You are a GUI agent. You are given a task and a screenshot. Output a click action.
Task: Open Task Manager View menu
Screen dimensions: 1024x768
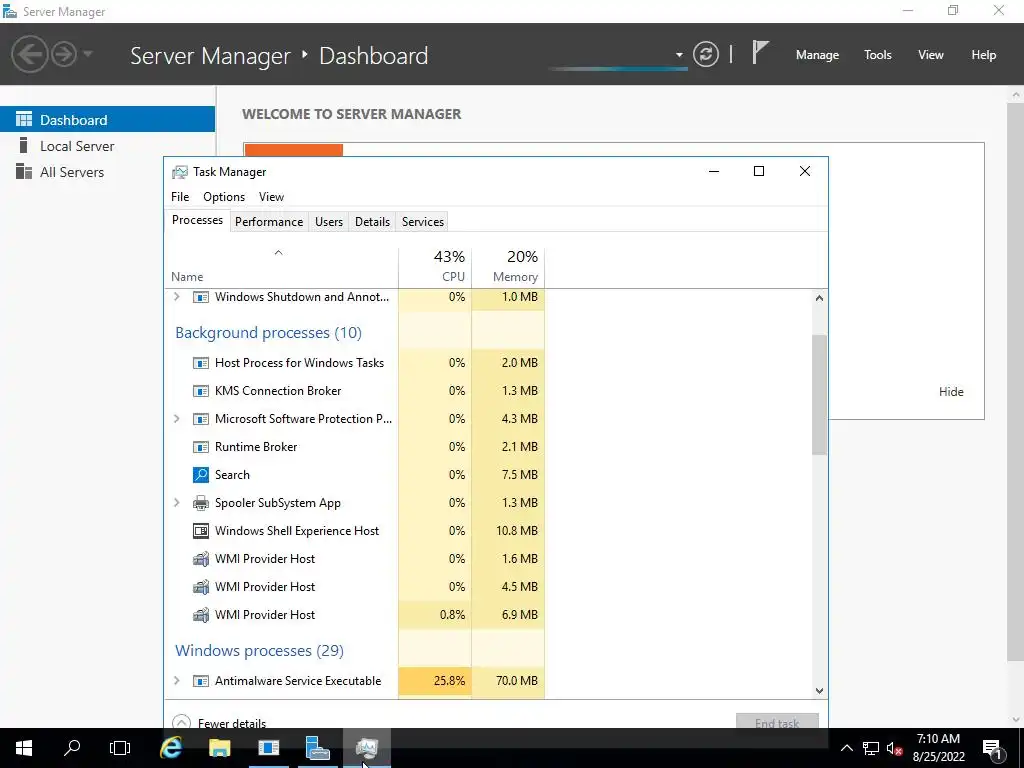click(271, 197)
